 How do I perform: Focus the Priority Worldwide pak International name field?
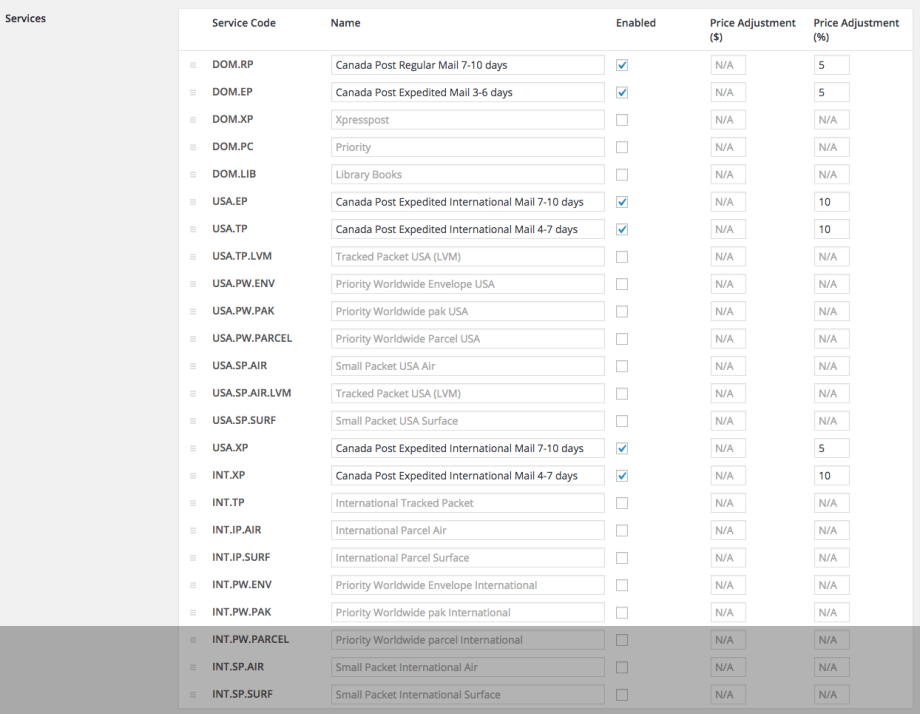[468, 613]
